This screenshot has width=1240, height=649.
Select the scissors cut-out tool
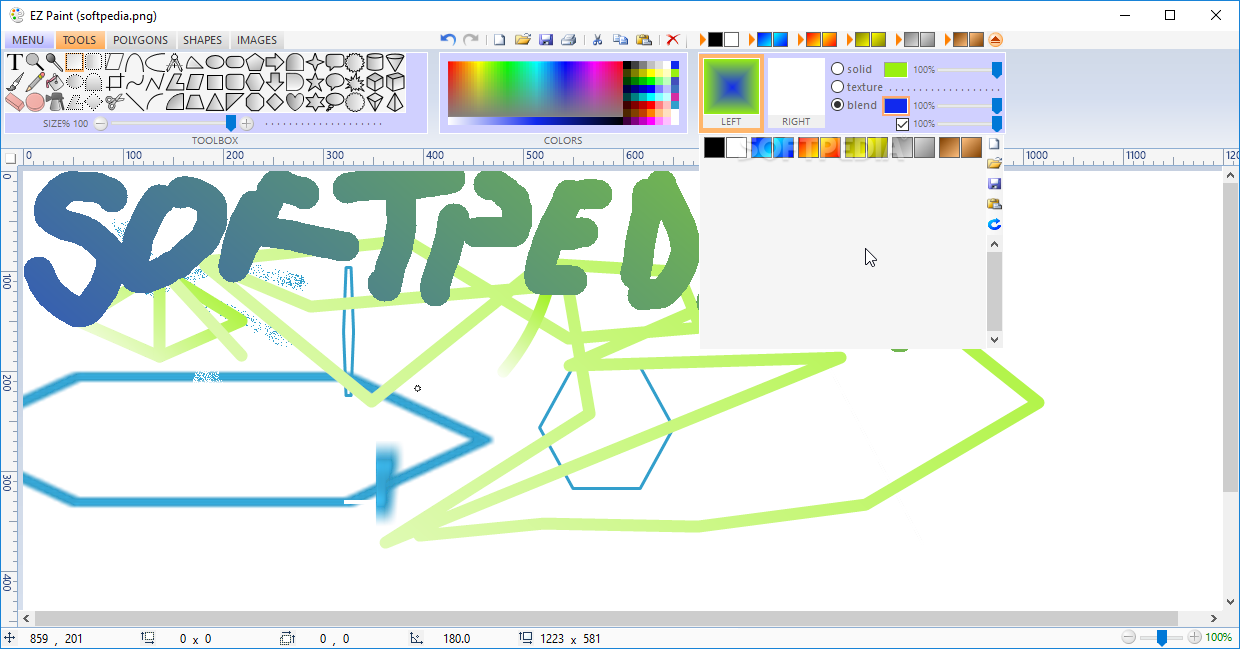114,103
